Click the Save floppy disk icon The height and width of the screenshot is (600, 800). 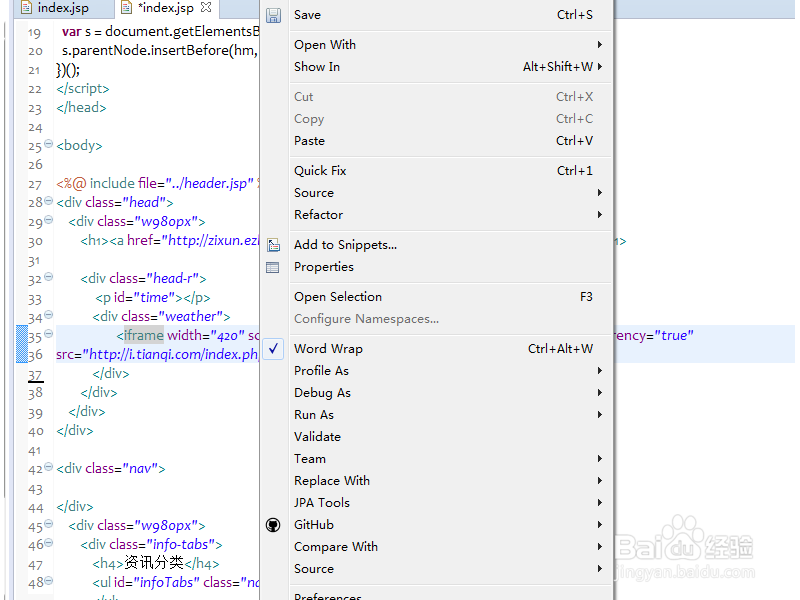click(x=273, y=15)
